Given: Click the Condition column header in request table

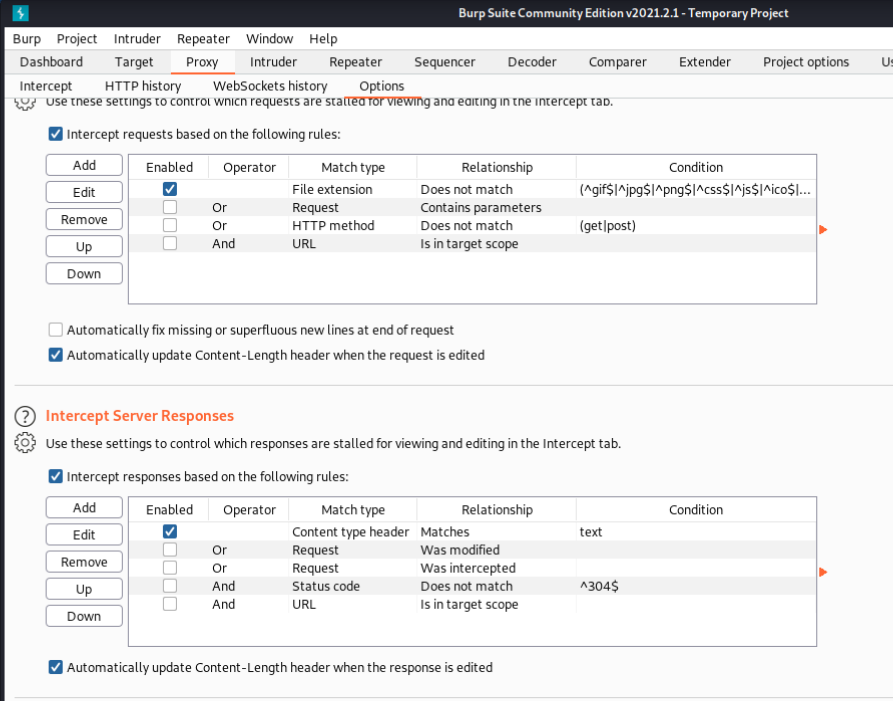Looking at the screenshot, I should (x=695, y=167).
